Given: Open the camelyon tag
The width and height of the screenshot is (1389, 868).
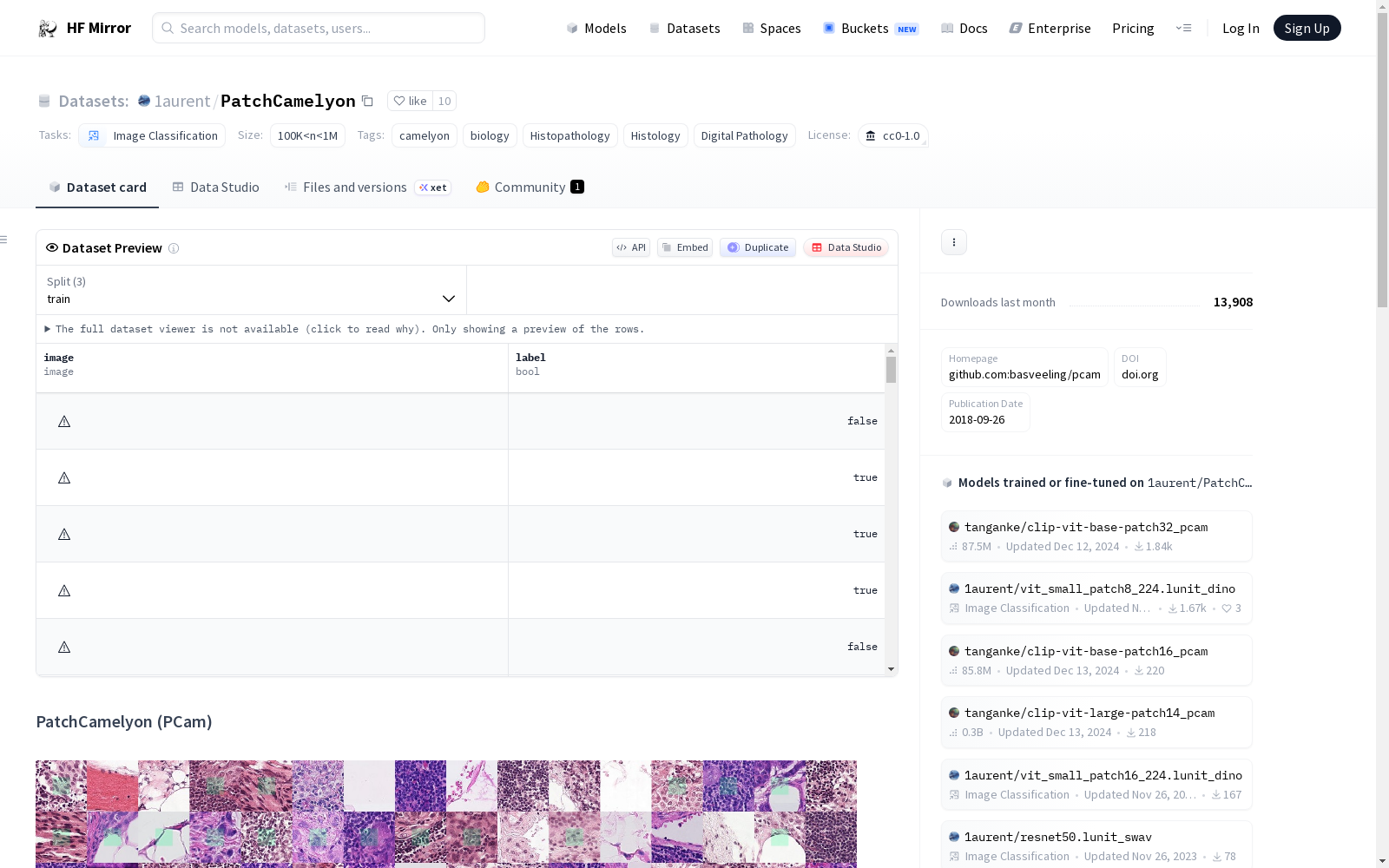Looking at the screenshot, I should point(425,135).
